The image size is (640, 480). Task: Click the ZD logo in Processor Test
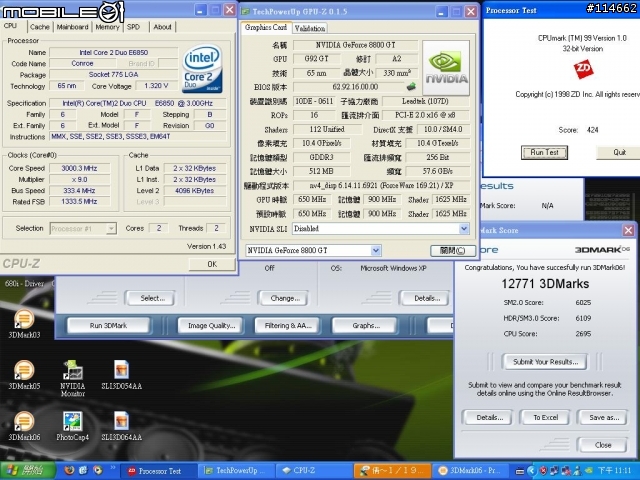[583, 69]
